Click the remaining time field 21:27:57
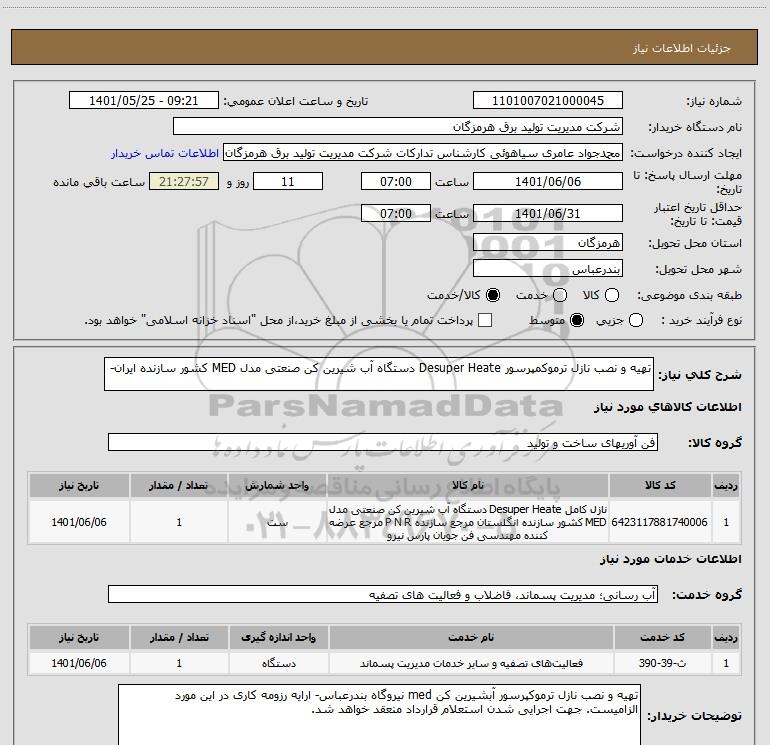The height and width of the screenshot is (745, 770). click(x=184, y=181)
